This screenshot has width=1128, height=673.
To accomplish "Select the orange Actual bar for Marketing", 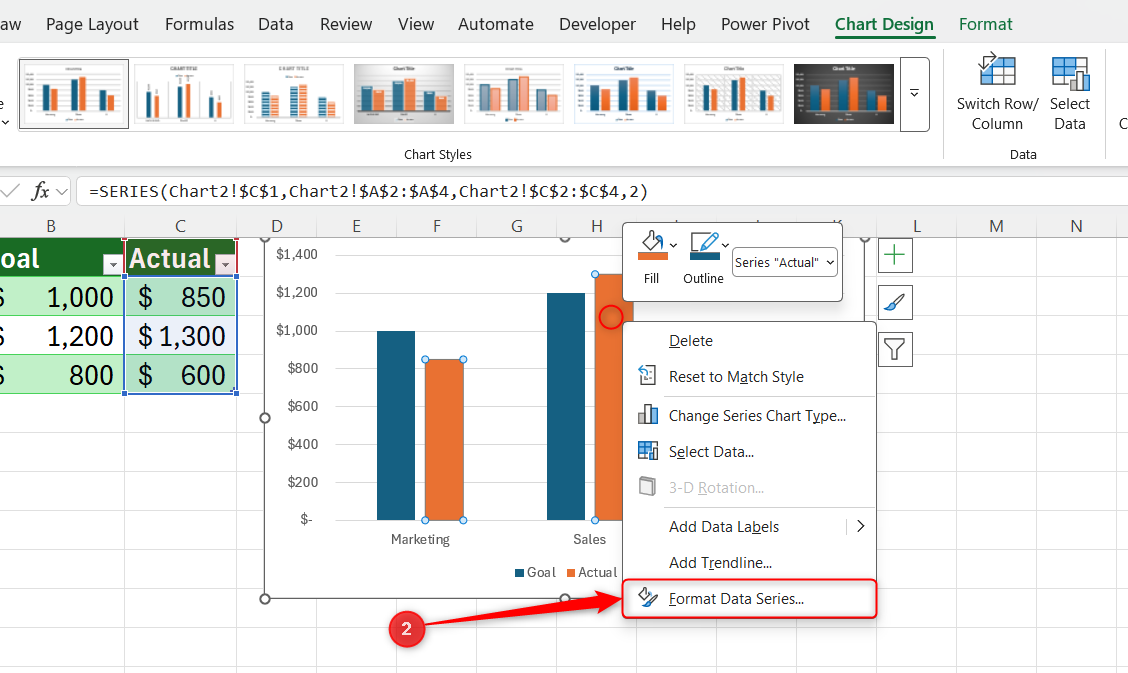I will (444, 439).
